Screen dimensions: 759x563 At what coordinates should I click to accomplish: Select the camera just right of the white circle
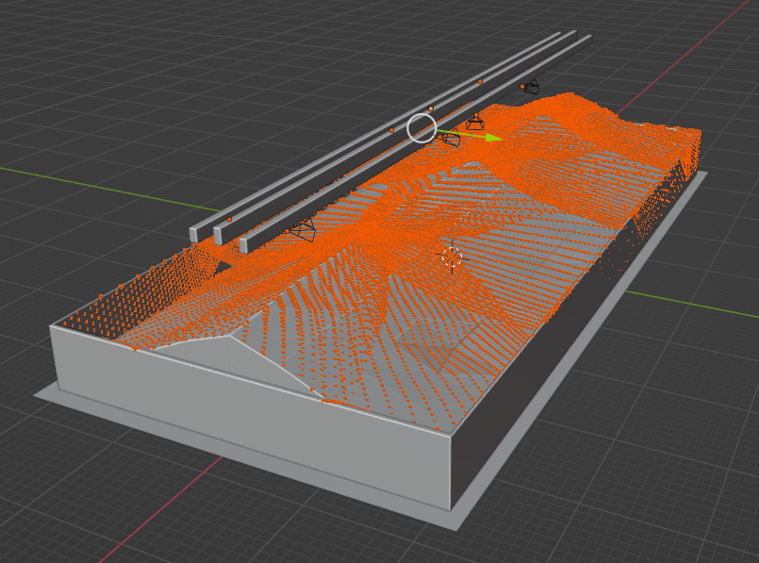pyautogui.click(x=475, y=122)
